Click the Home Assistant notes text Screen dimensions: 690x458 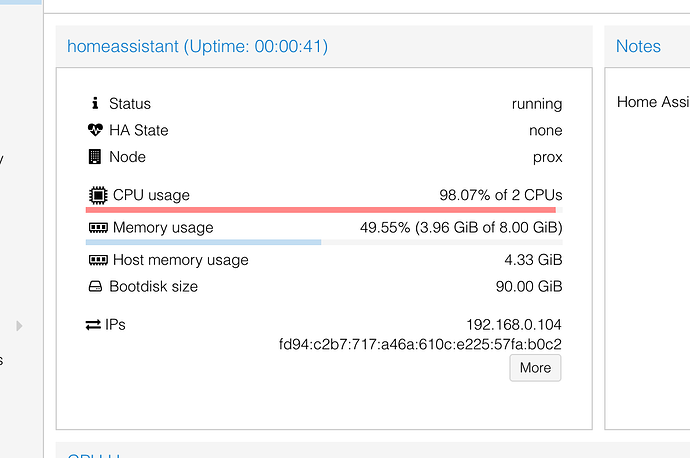click(x=653, y=102)
